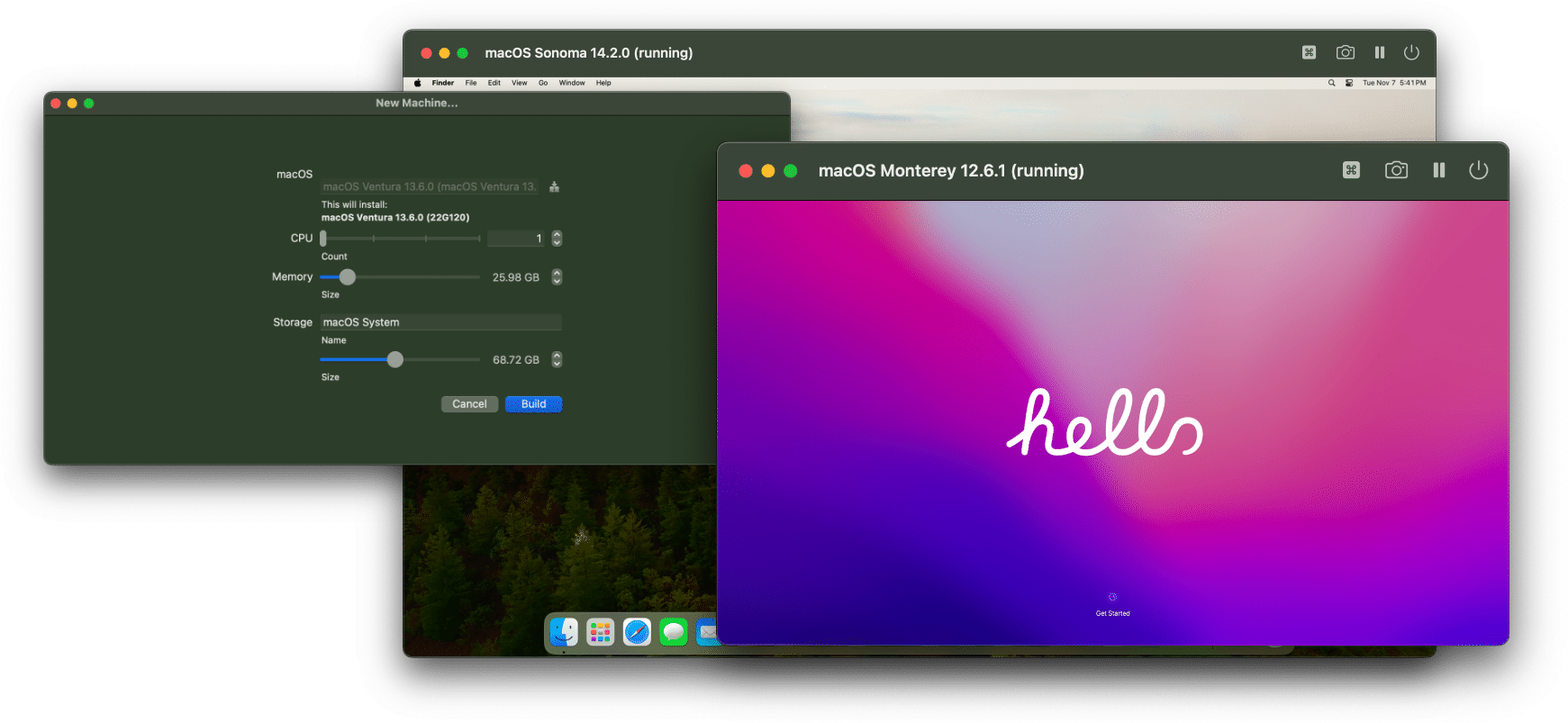
Task: Click the Memory size slider handle
Action: tap(348, 277)
